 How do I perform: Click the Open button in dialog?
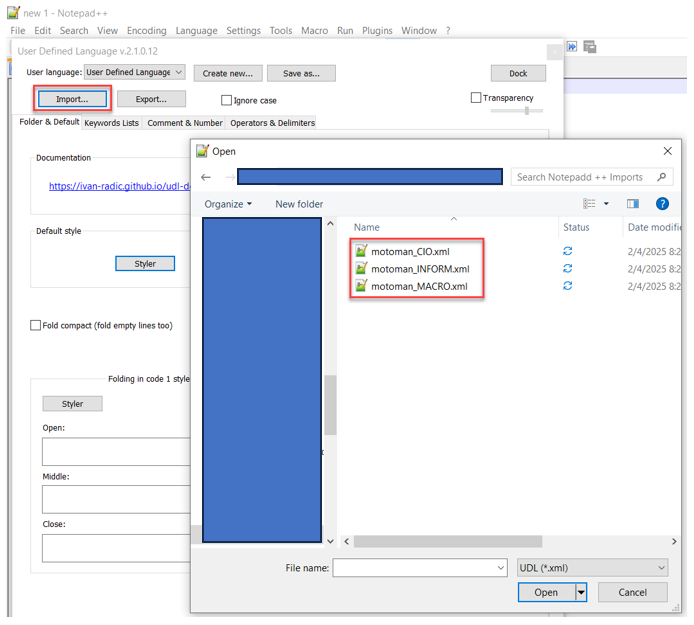546,592
